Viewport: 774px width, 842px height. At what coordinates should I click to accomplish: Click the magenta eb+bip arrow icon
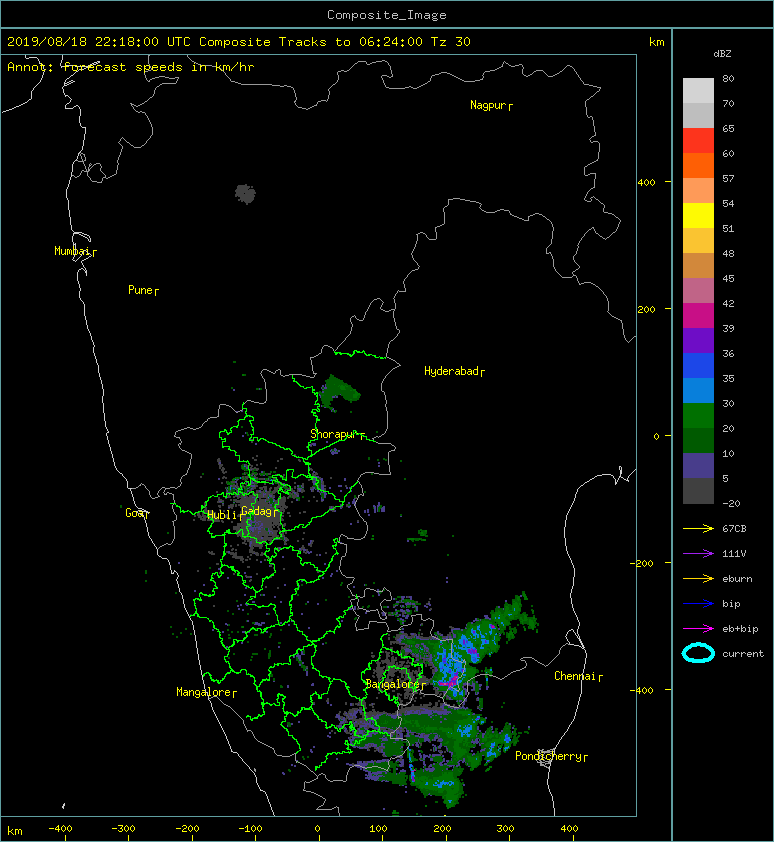click(698, 629)
